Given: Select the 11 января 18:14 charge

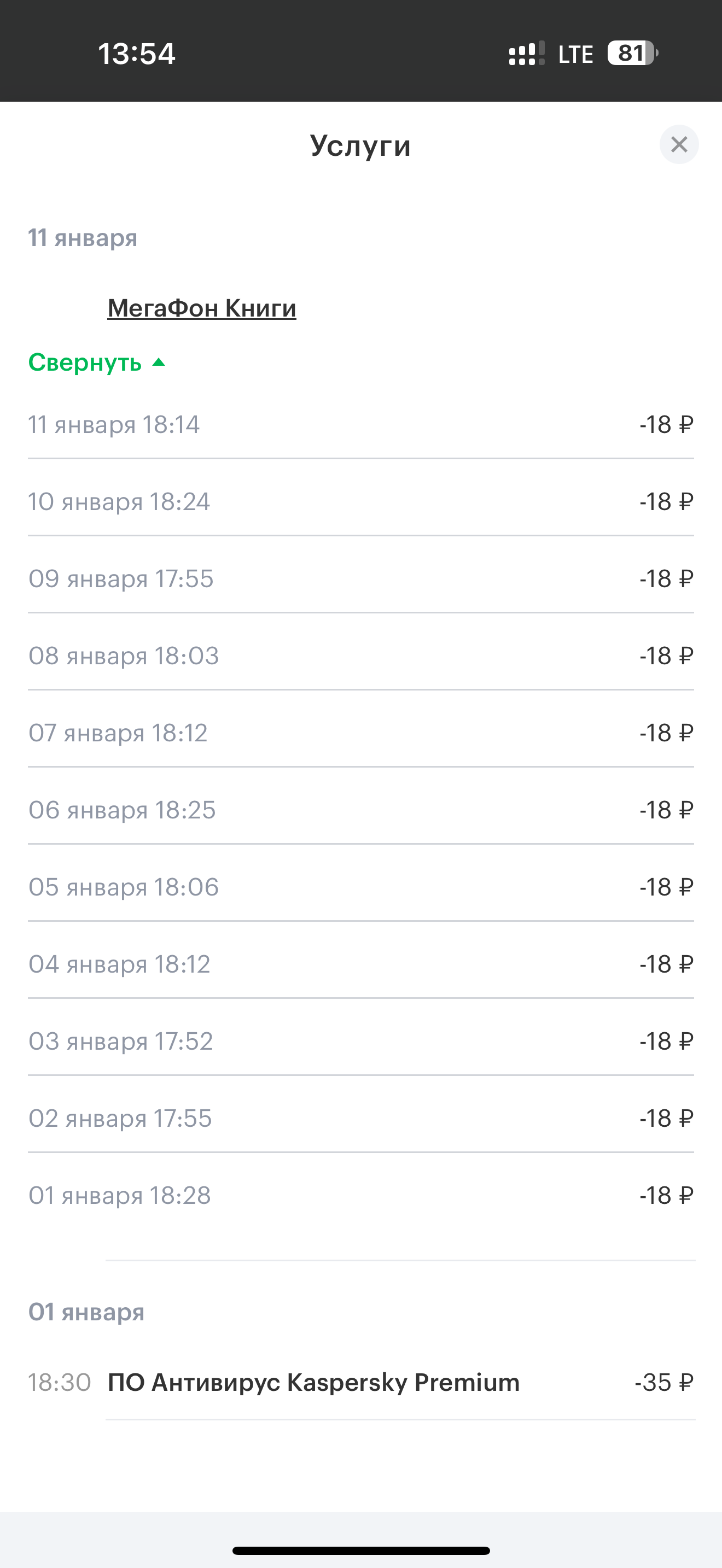Looking at the screenshot, I should point(361,424).
